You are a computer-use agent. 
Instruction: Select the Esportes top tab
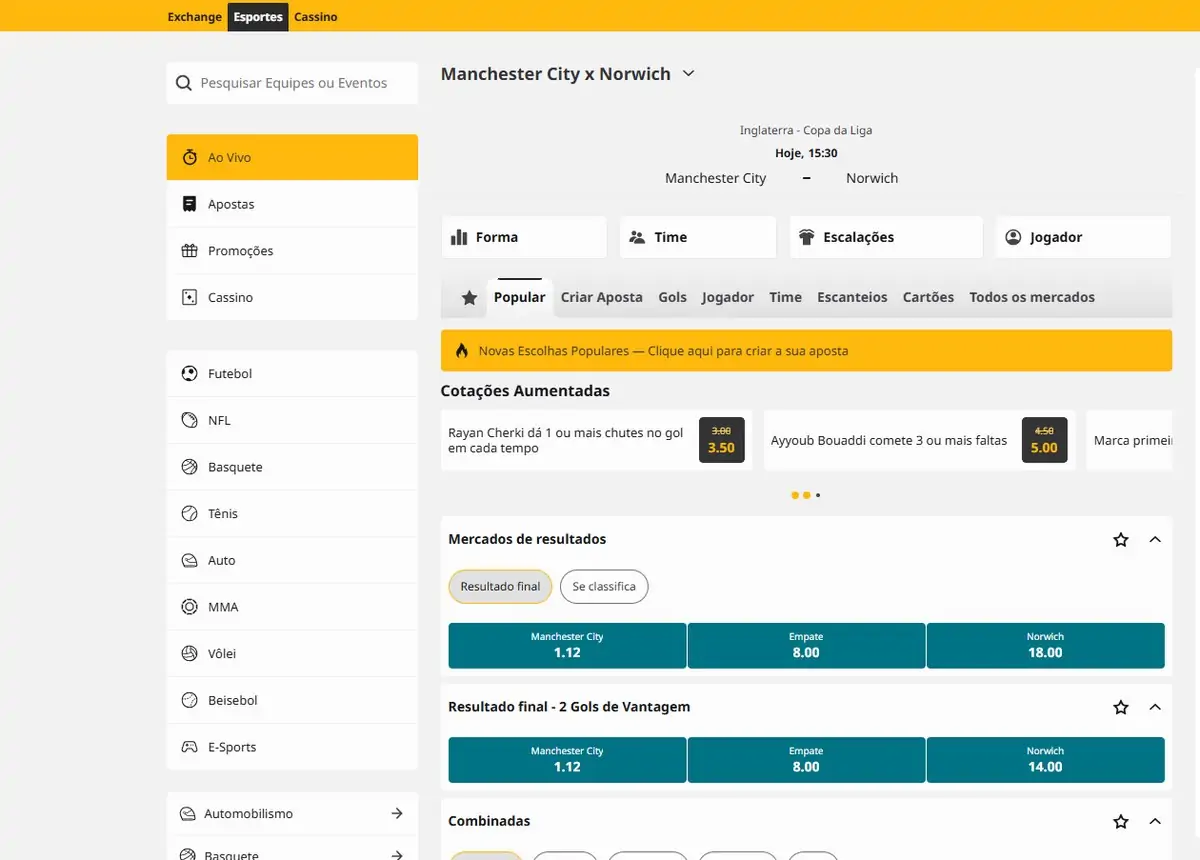coord(258,17)
